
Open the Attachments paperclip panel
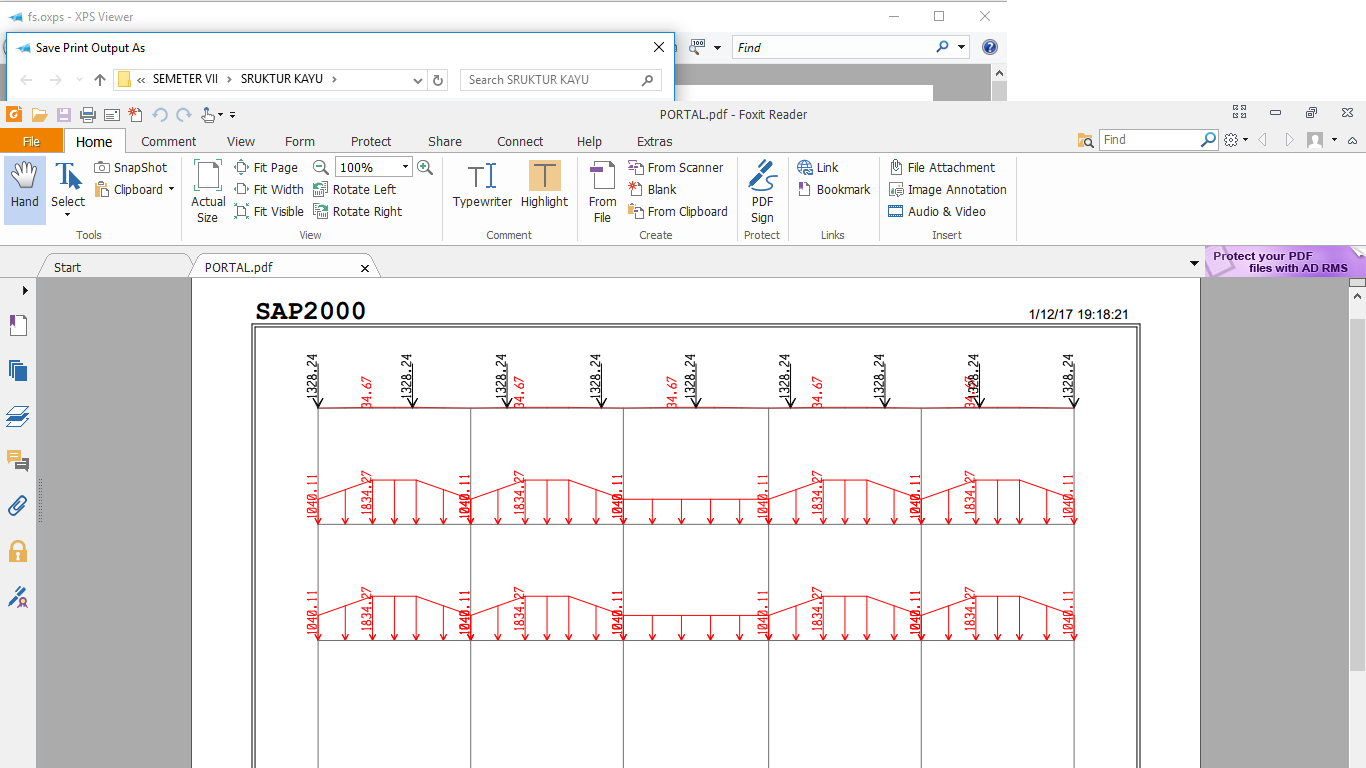[17, 506]
